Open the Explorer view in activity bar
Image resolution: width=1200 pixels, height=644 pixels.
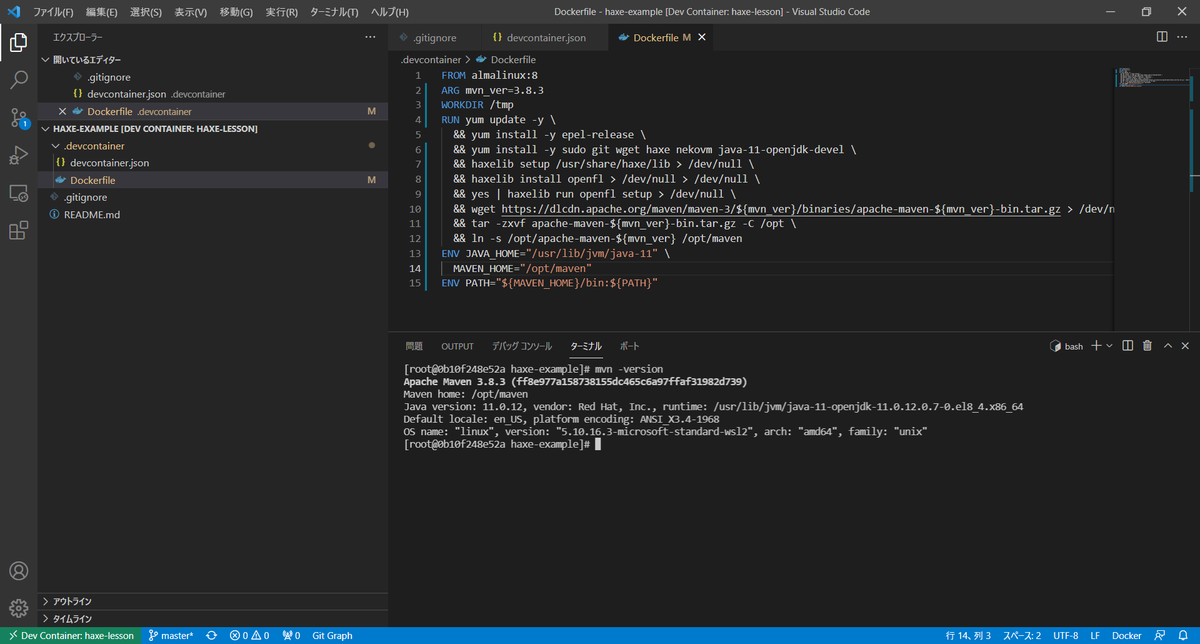tap(18, 42)
